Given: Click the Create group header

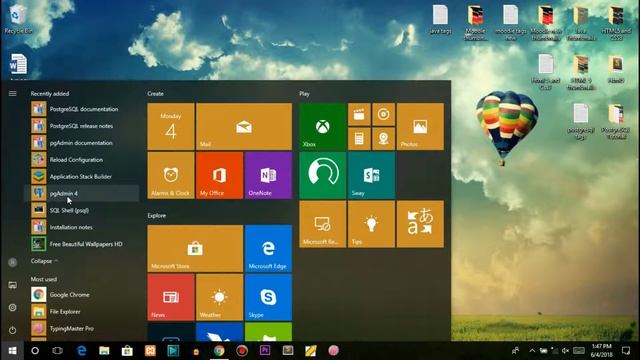Looking at the screenshot, I should click(155, 93).
